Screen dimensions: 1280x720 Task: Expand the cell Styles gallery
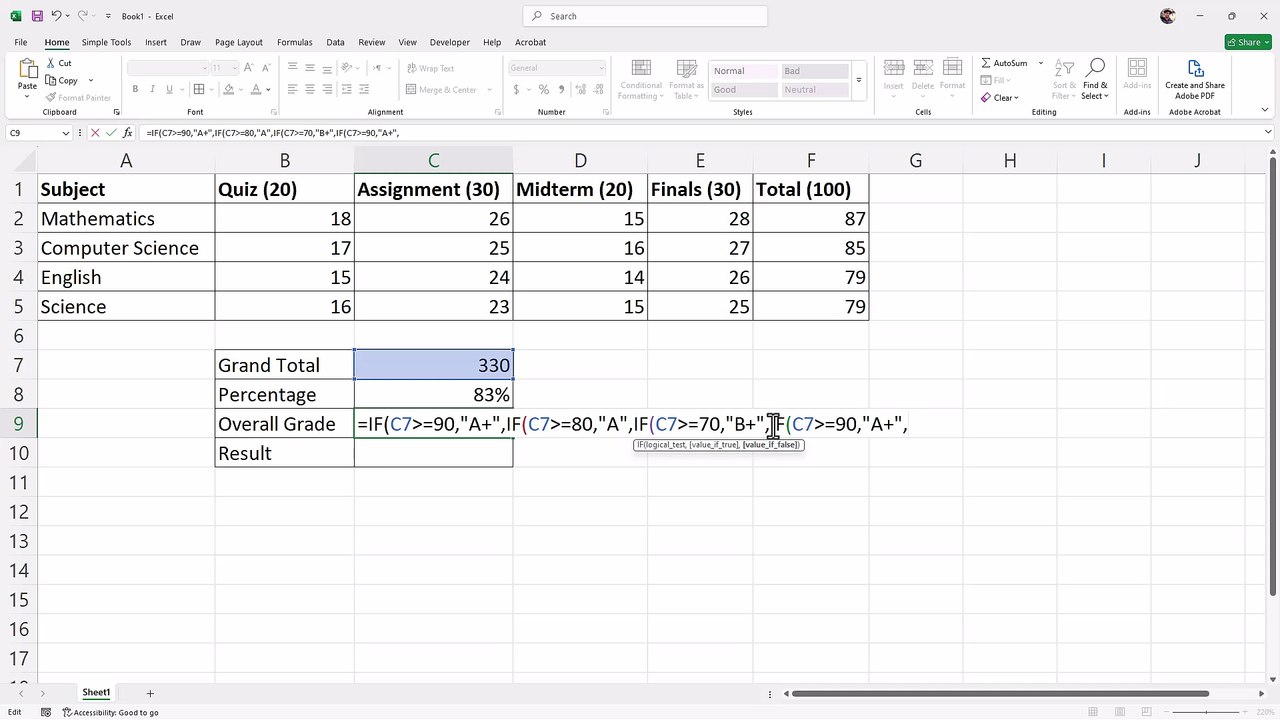point(858,80)
